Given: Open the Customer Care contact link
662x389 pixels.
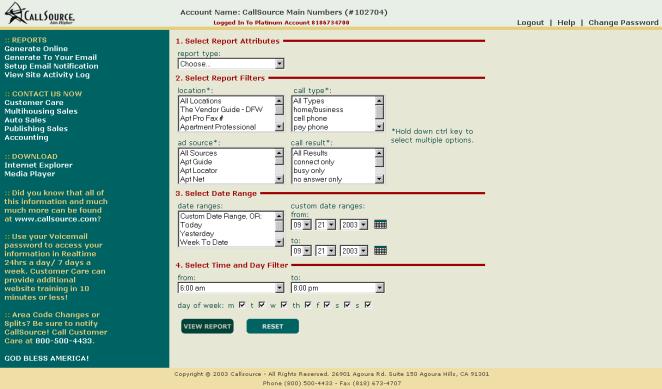Looking at the screenshot, I should coord(34,103).
